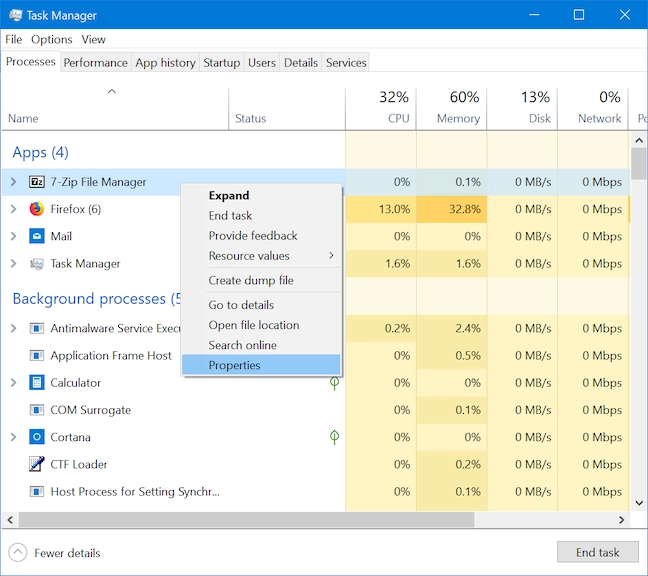648x576 pixels.
Task: Switch to the App history tab
Action: (x=165, y=63)
